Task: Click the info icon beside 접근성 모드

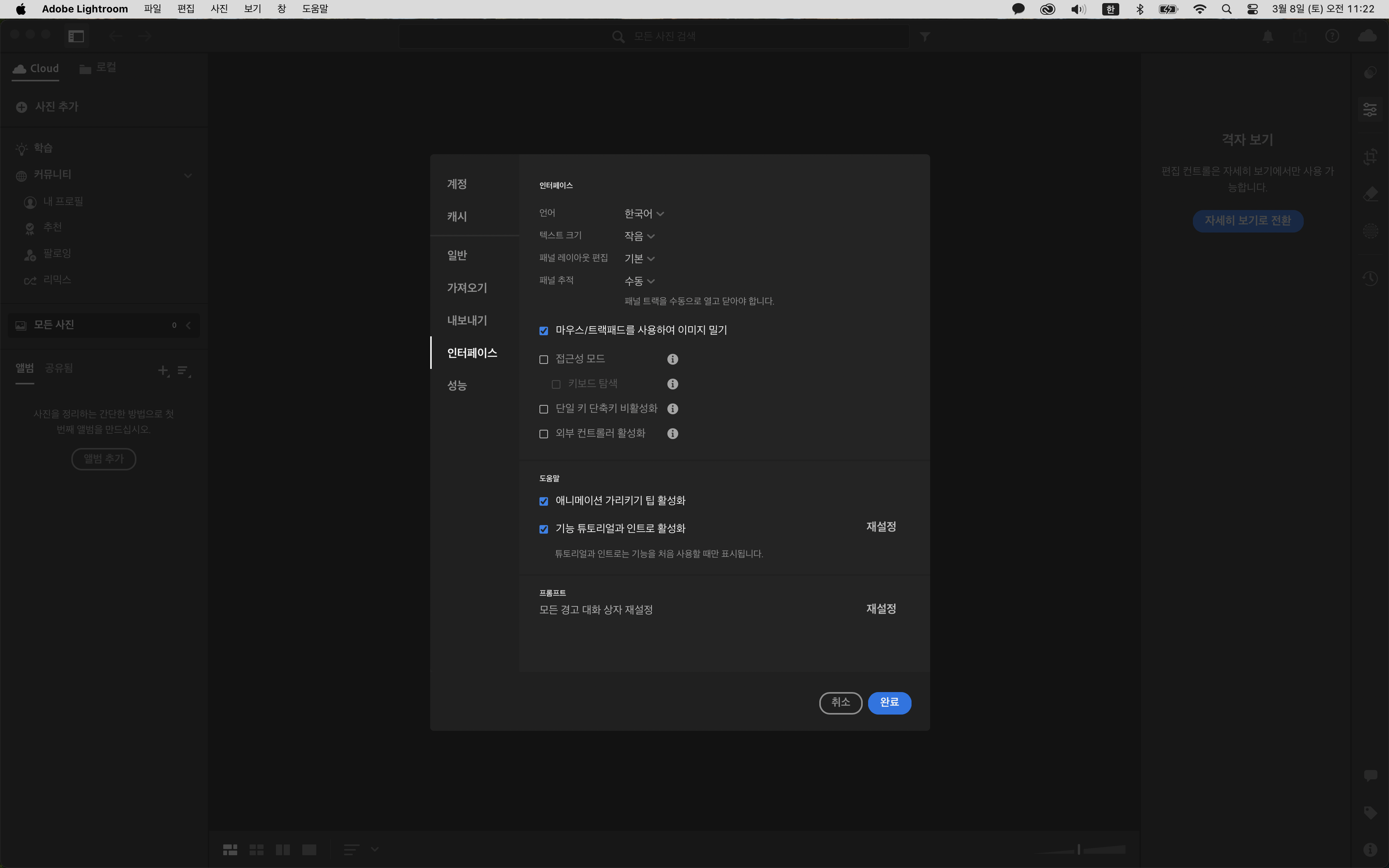Action: (673, 359)
